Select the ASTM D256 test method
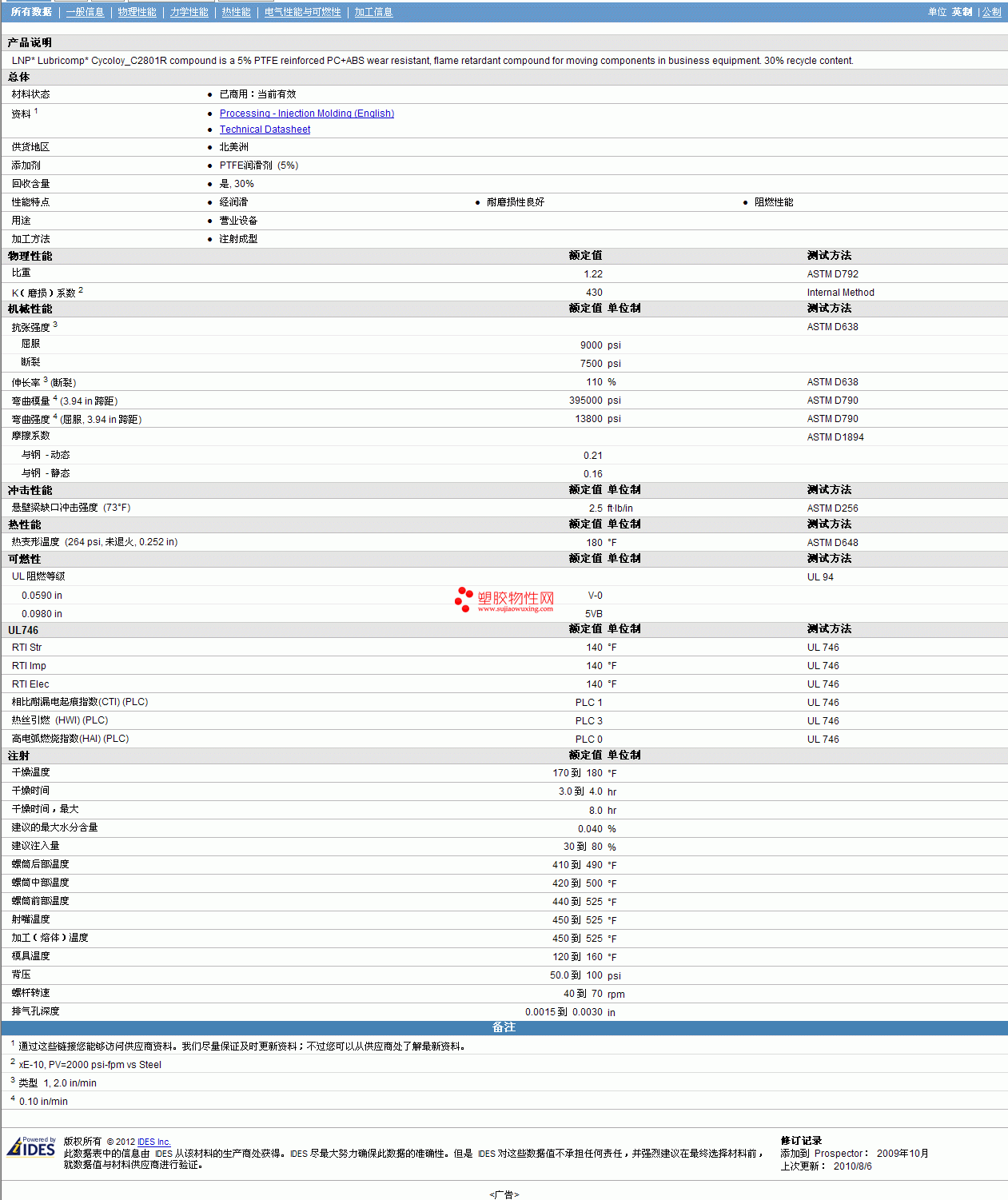 (x=833, y=508)
